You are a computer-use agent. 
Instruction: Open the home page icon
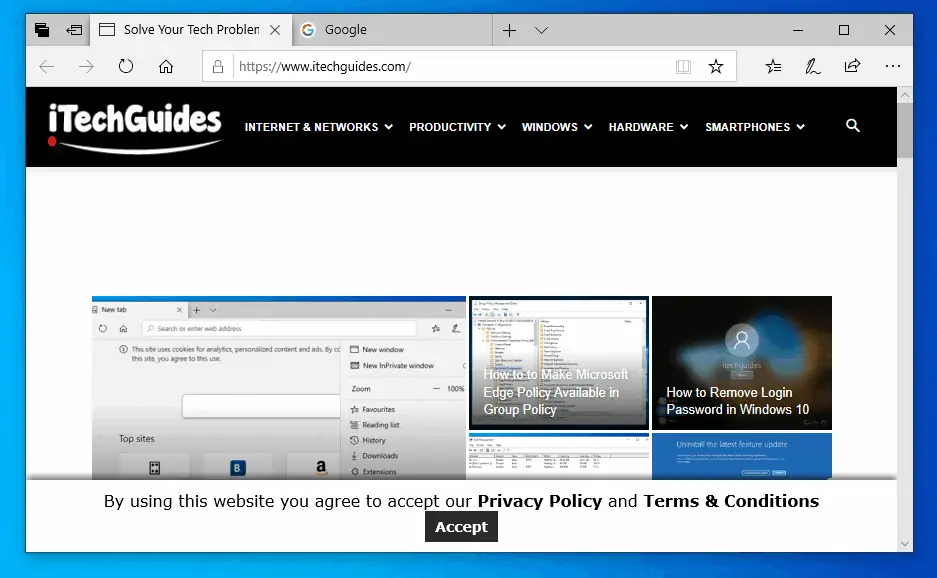click(x=166, y=66)
